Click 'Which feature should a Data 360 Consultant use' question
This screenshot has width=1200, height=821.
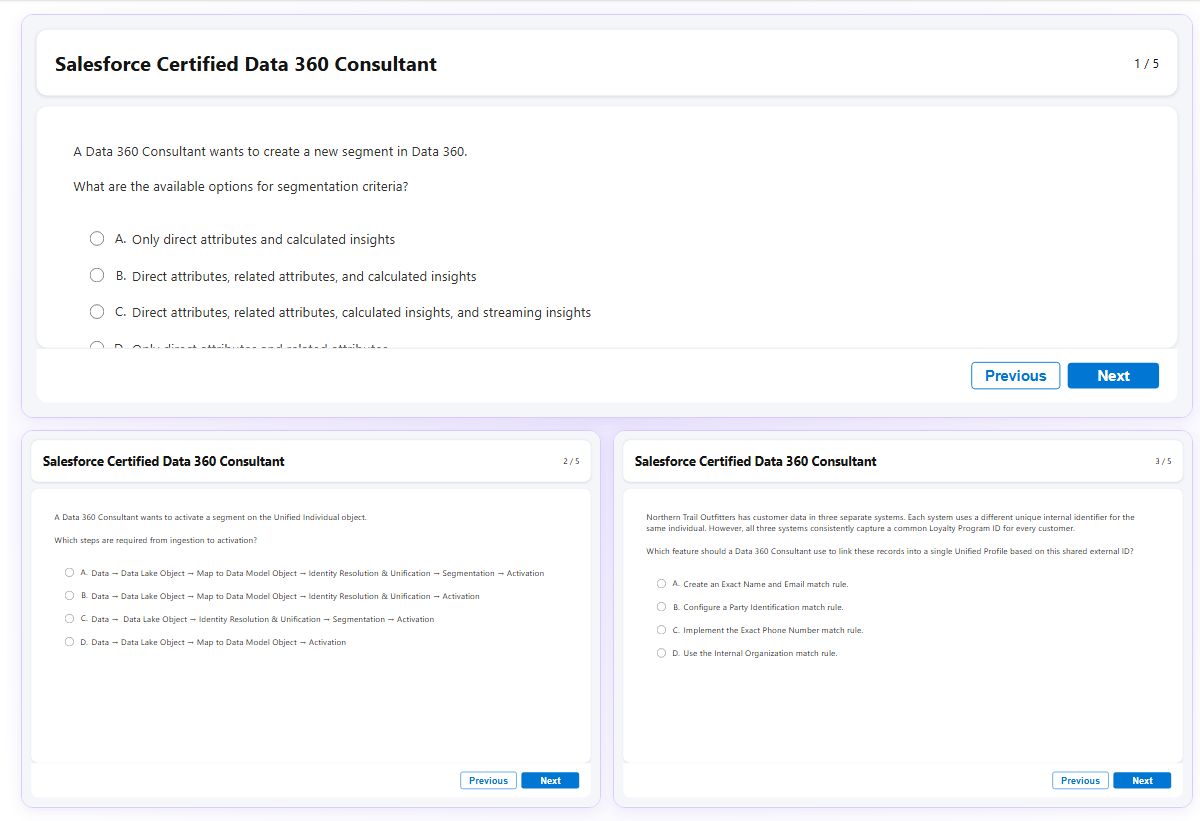click(x=890, y=551)
